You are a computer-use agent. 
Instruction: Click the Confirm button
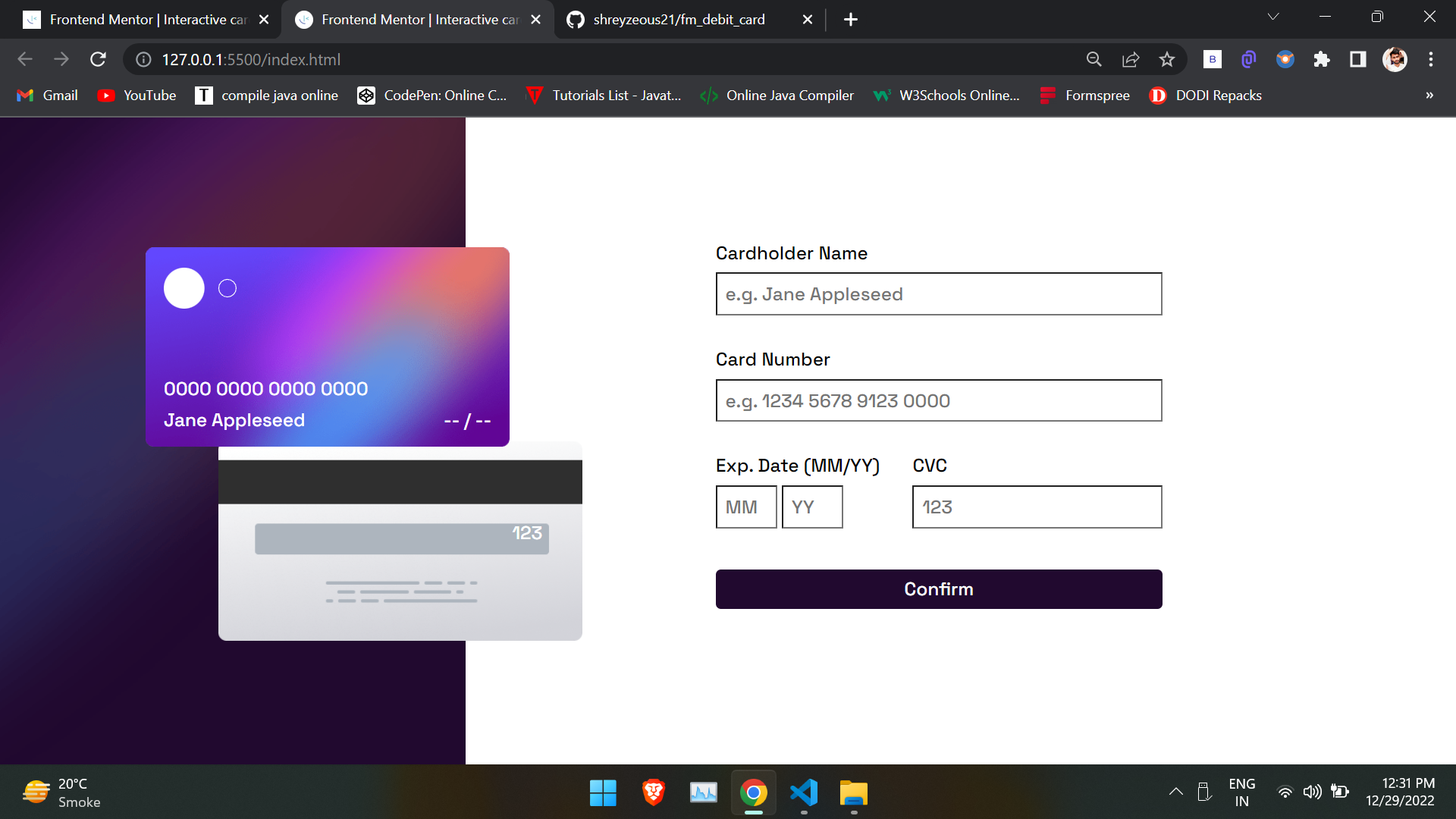coord(939,589)
